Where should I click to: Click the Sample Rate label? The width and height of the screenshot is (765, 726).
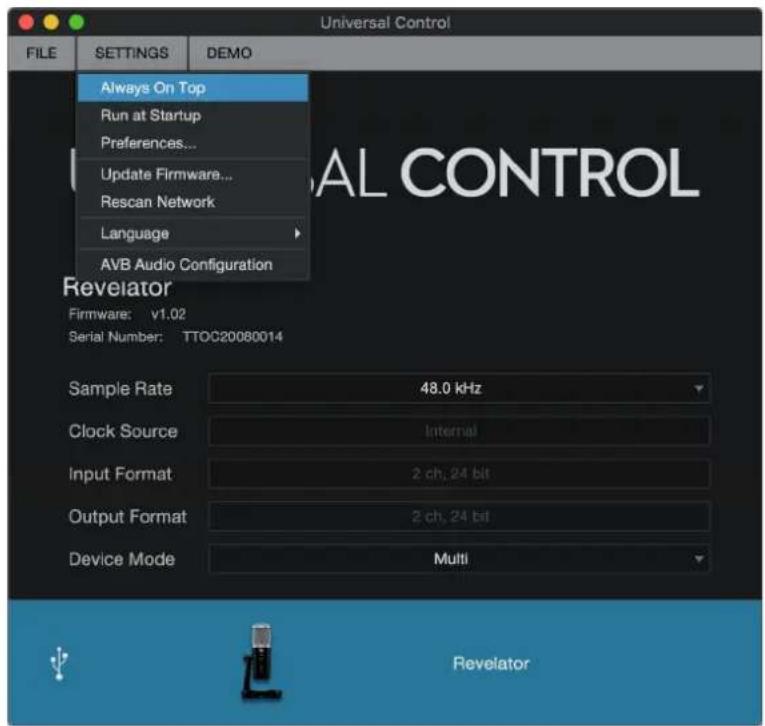click(121, 389)
